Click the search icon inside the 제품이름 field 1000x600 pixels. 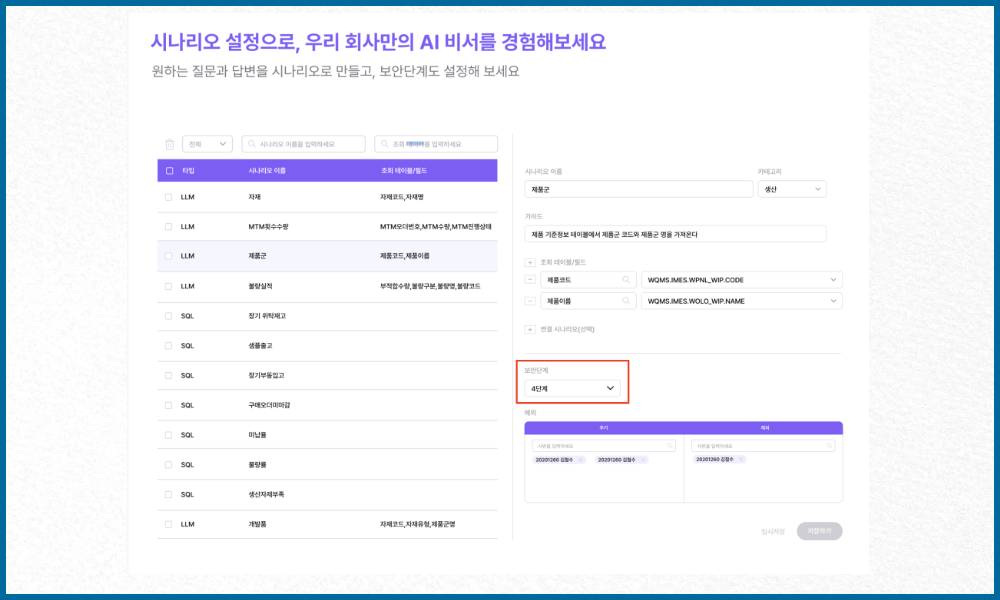point(626,301)
